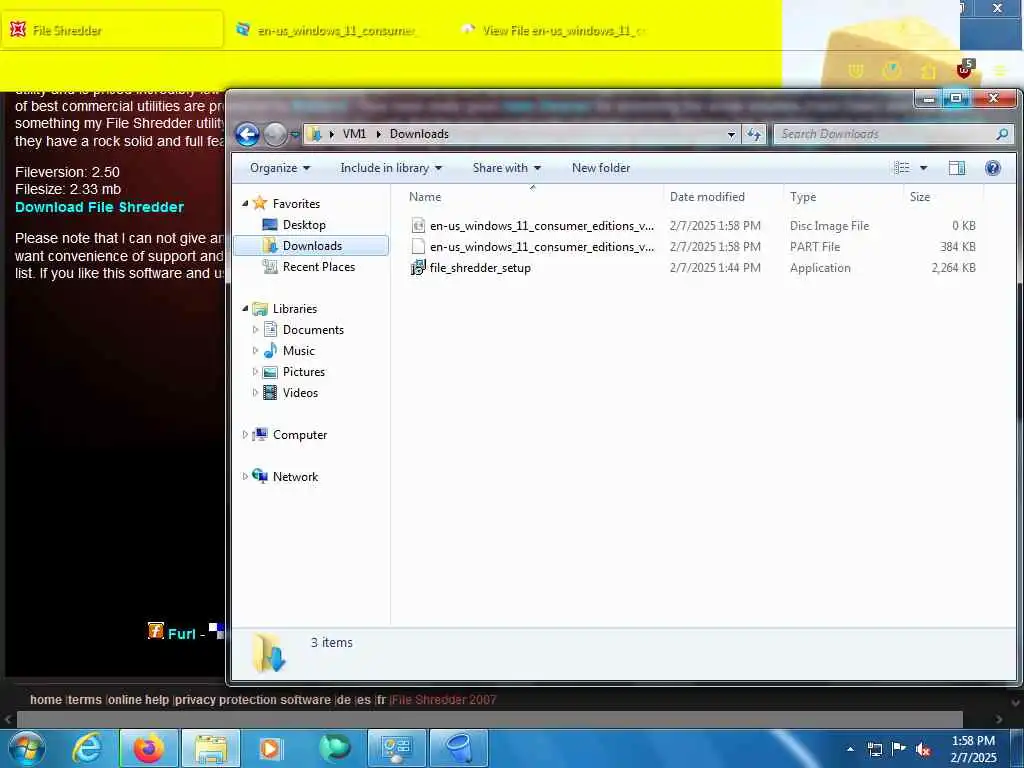Click the online help footer link
Screen dimensions: 1024x768
138,699
